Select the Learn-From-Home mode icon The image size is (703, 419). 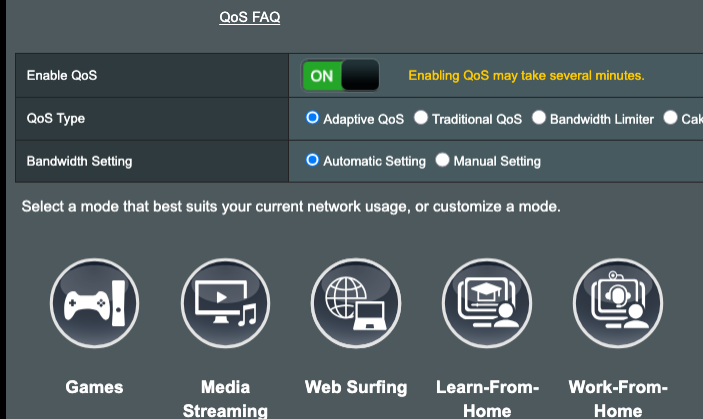487,301
